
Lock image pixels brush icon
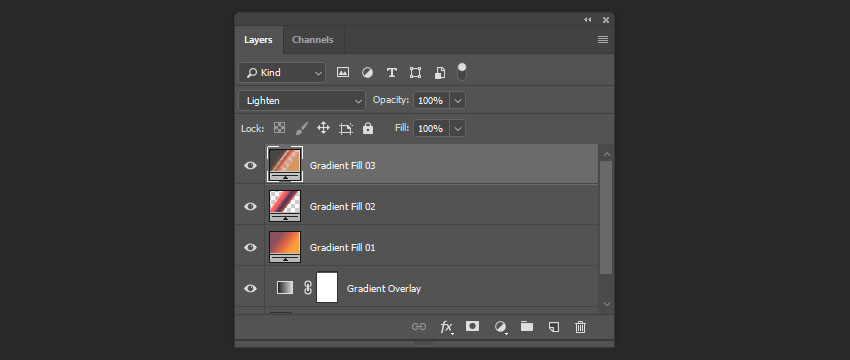point(301,128)
